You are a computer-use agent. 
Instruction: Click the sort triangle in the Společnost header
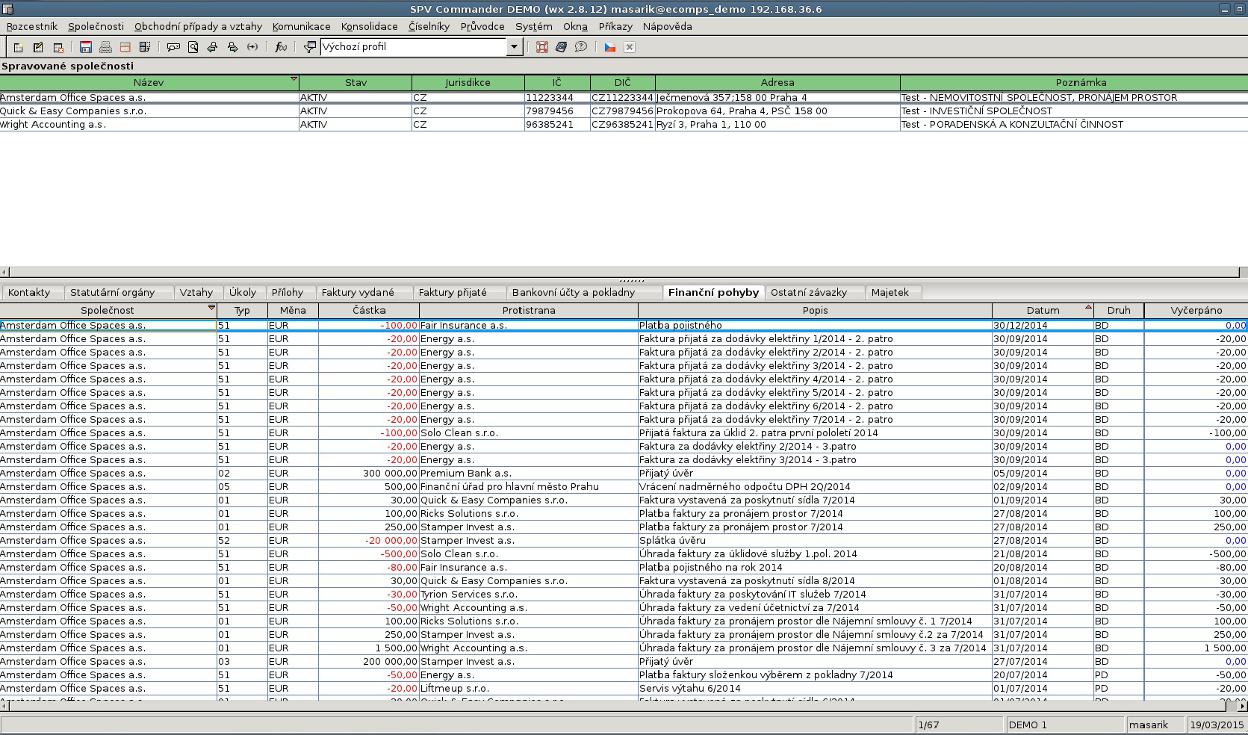211,308
